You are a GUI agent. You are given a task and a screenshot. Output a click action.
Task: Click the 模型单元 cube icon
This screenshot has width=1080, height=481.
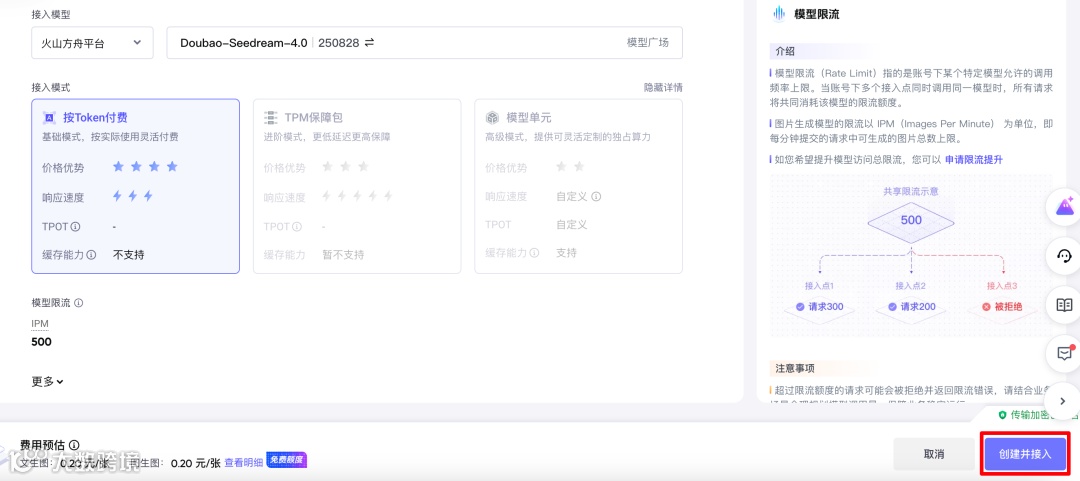pyautogui.click(x=492, y=118)
